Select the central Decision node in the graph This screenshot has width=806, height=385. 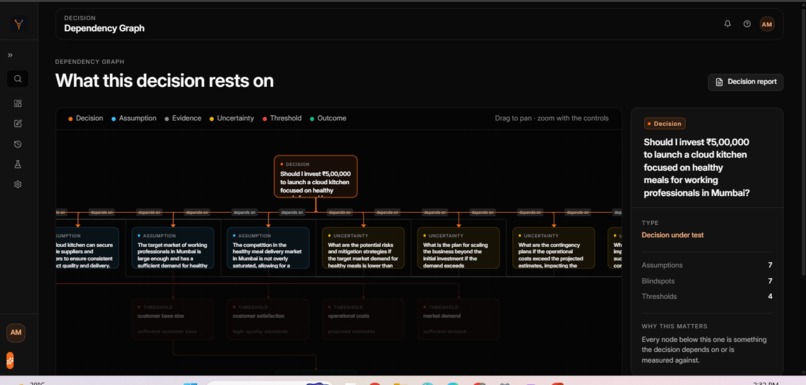pyautogui.click(x=316, y=176)
